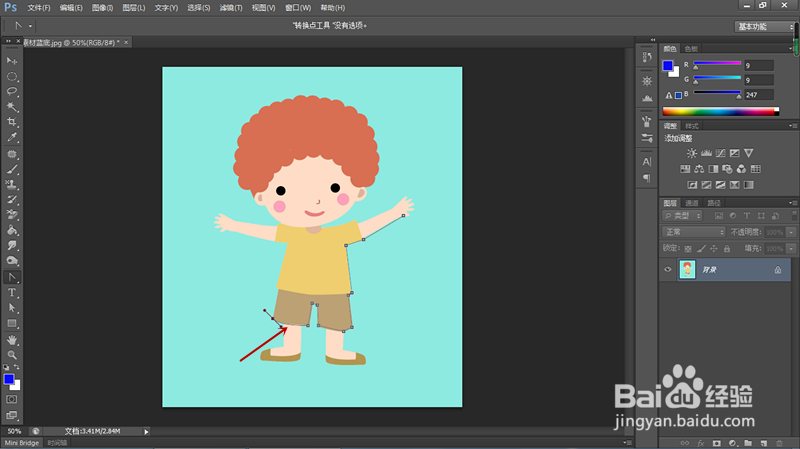Add a Color Balance adjustment

click(x=699, y=169)
